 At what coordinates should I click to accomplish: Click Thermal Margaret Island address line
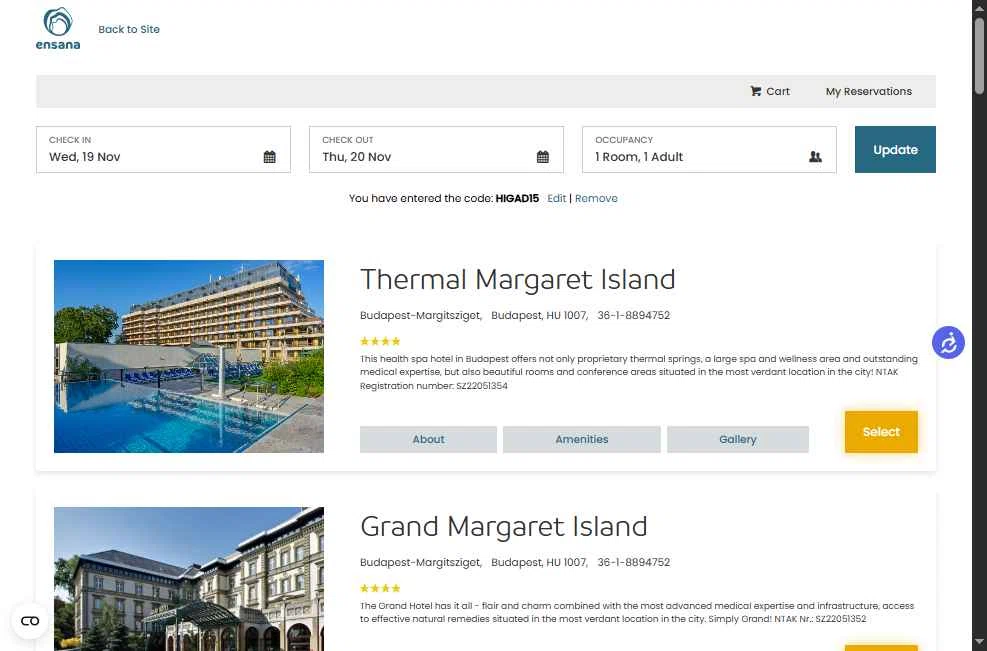click(x=515, y=315)
